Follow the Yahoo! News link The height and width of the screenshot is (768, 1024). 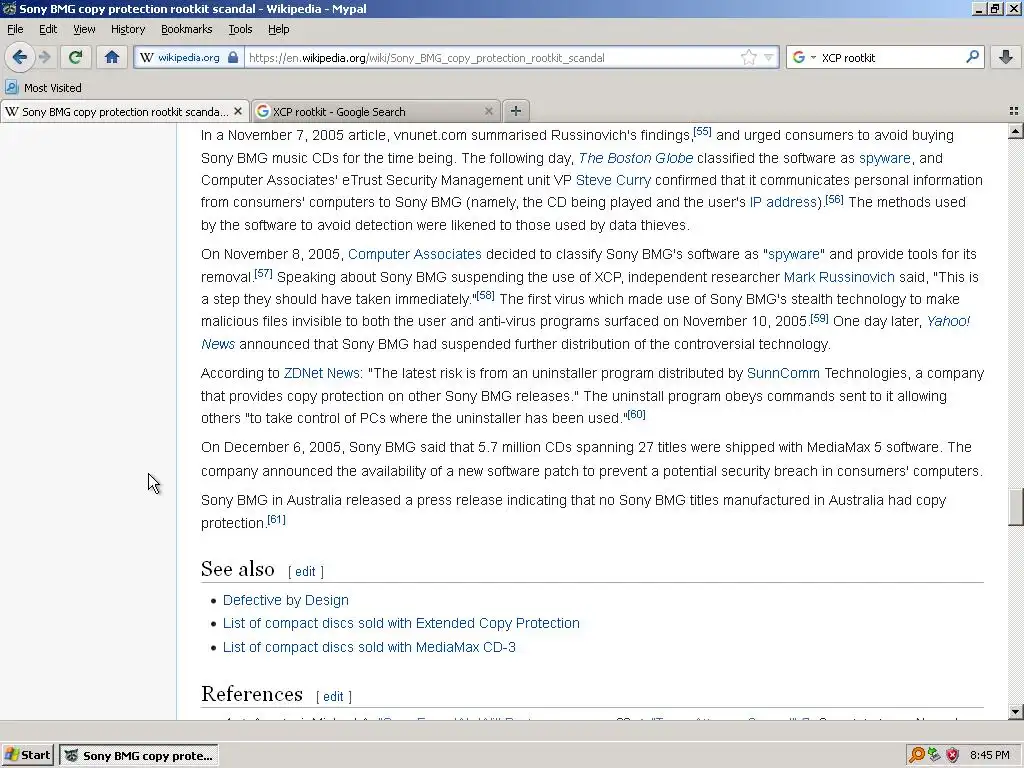pos(948,321)
